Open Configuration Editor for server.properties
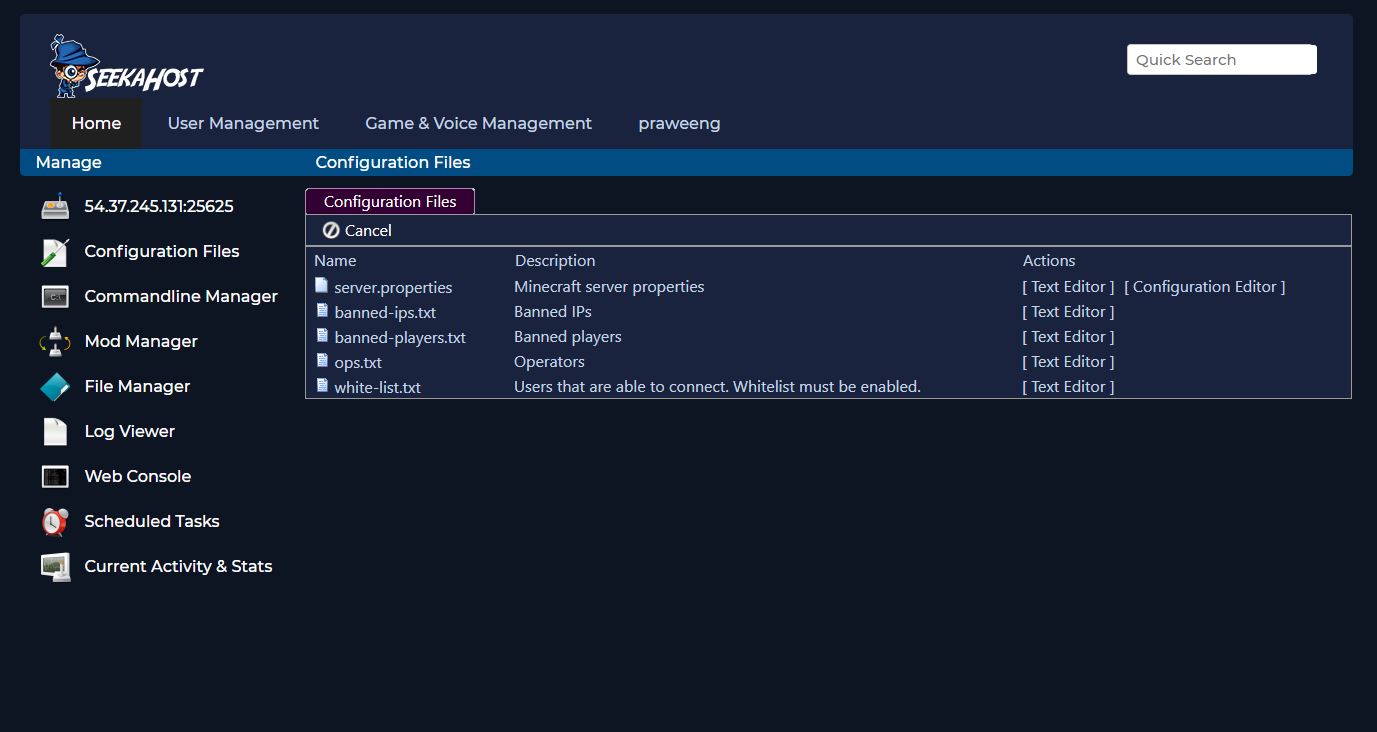 [1205, 287]
